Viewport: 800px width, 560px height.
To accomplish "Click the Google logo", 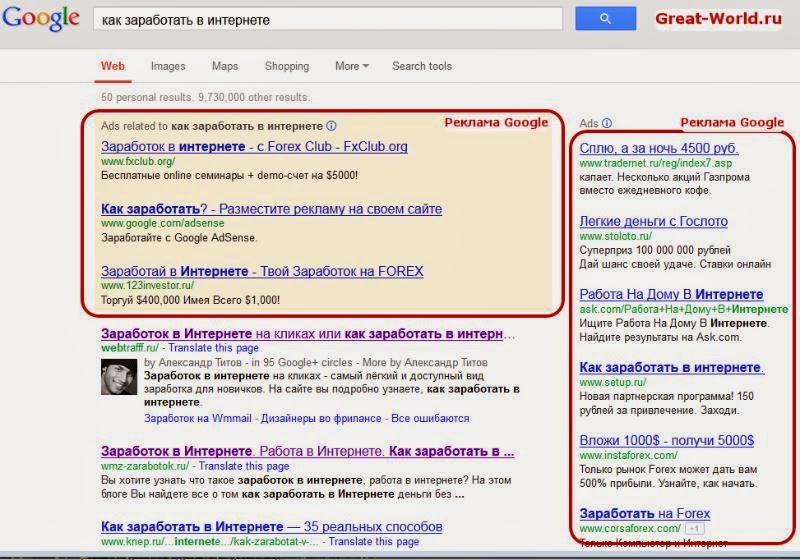I will [x=41, y=19].
